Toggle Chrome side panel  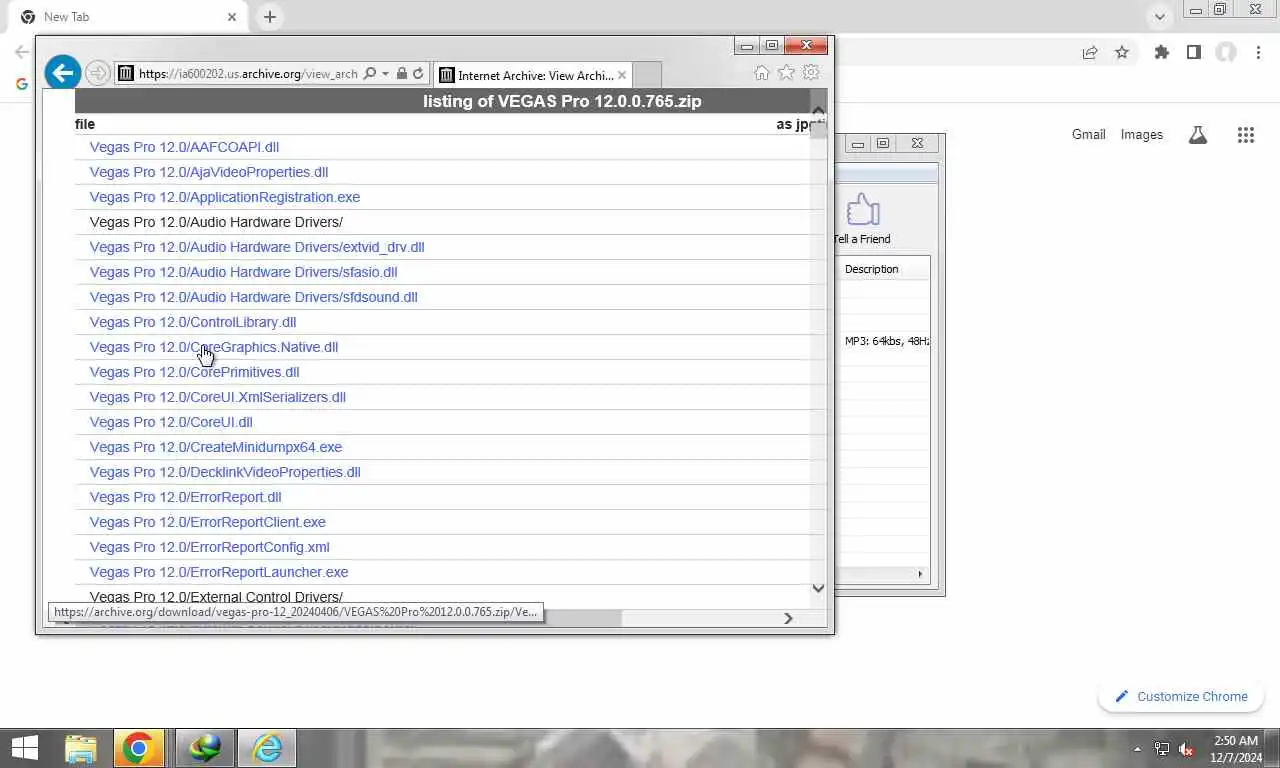click(1193, 53)
